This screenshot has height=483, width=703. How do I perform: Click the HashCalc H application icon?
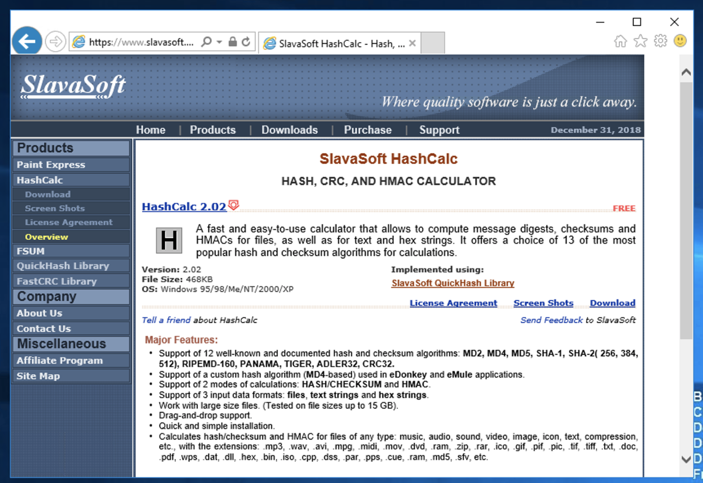(x=169, y=240)
